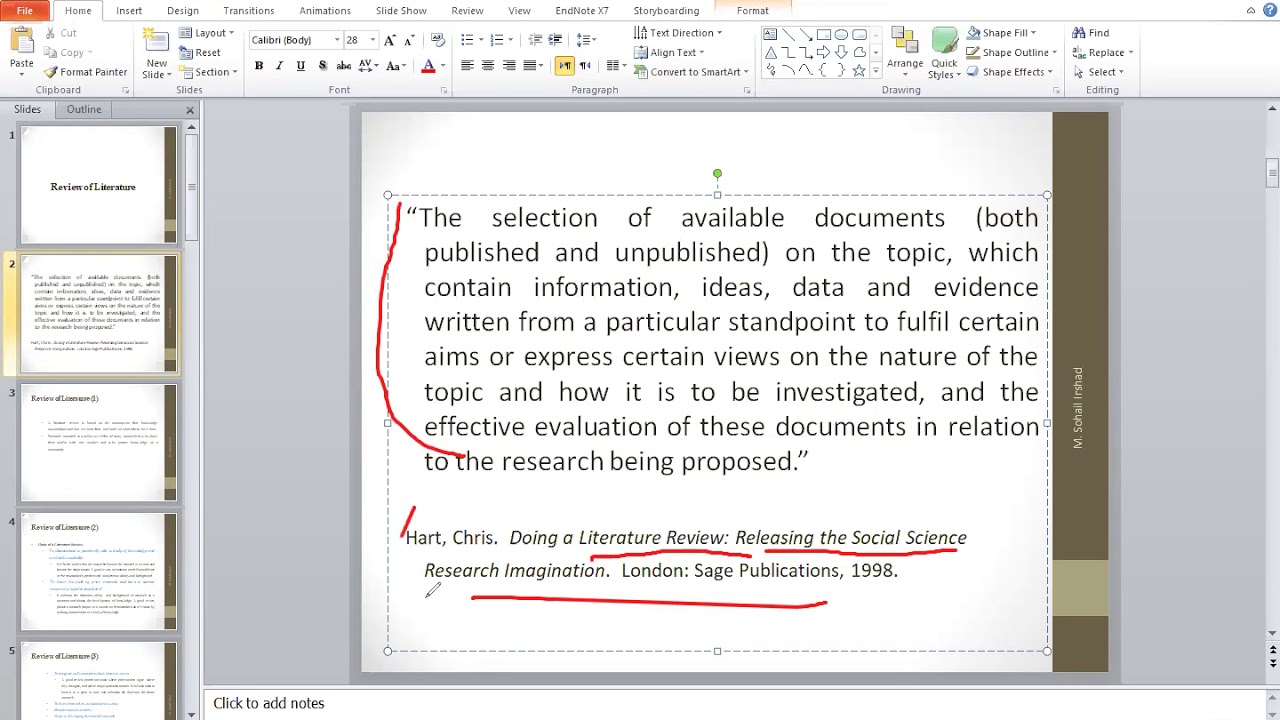Open Quick Styles gallery
This screenshot has height=720, width=1280.
click(x=944, y=53)
